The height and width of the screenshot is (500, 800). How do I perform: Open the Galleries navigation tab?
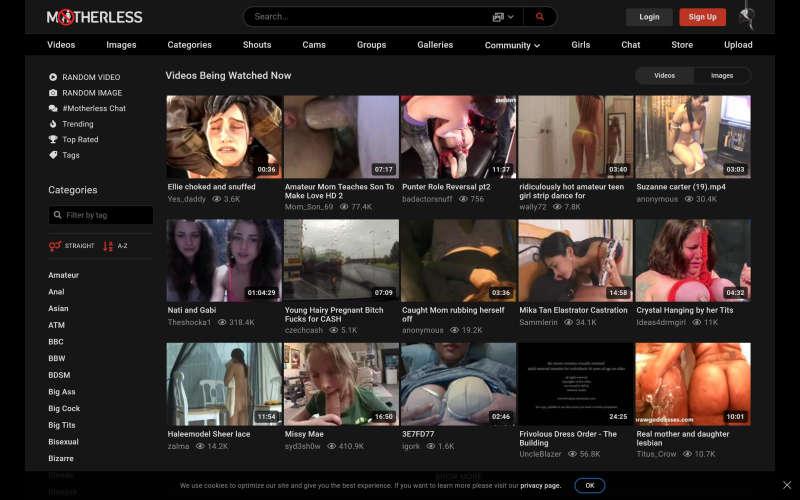tap(435, 45)
